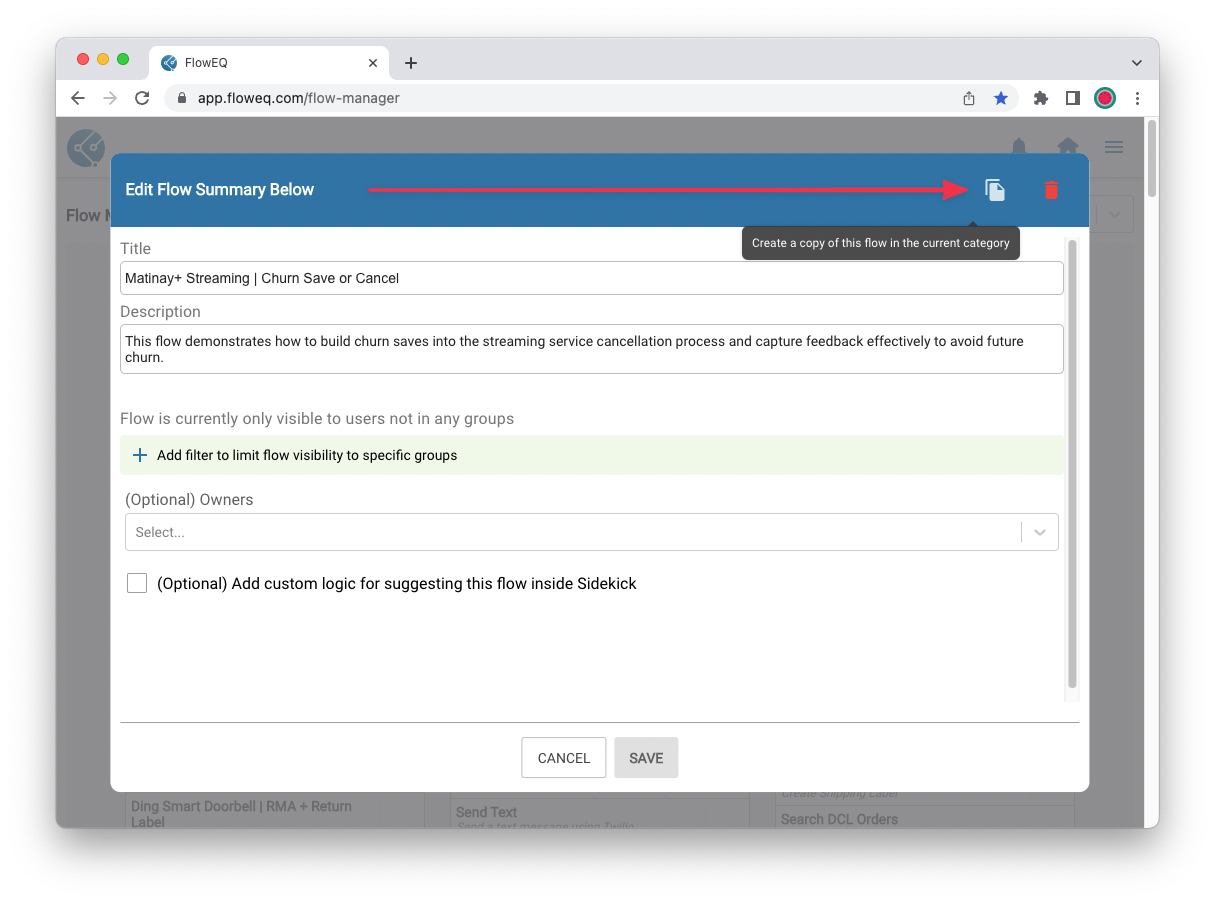
Task: Close the FlowEQ browser tab
Action: coord(373,63)
